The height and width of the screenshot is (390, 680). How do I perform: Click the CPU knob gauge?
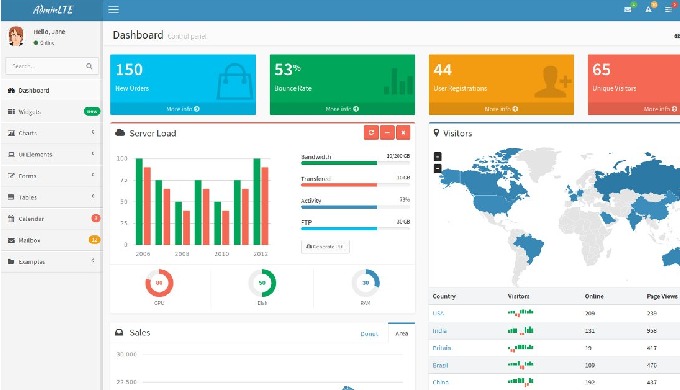click(159, 283)
